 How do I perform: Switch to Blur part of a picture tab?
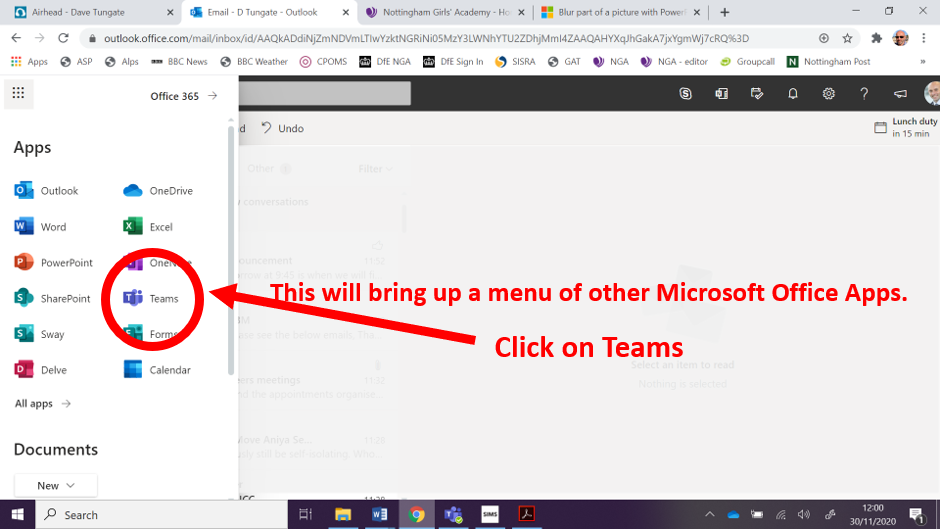(x=620, y=12)
